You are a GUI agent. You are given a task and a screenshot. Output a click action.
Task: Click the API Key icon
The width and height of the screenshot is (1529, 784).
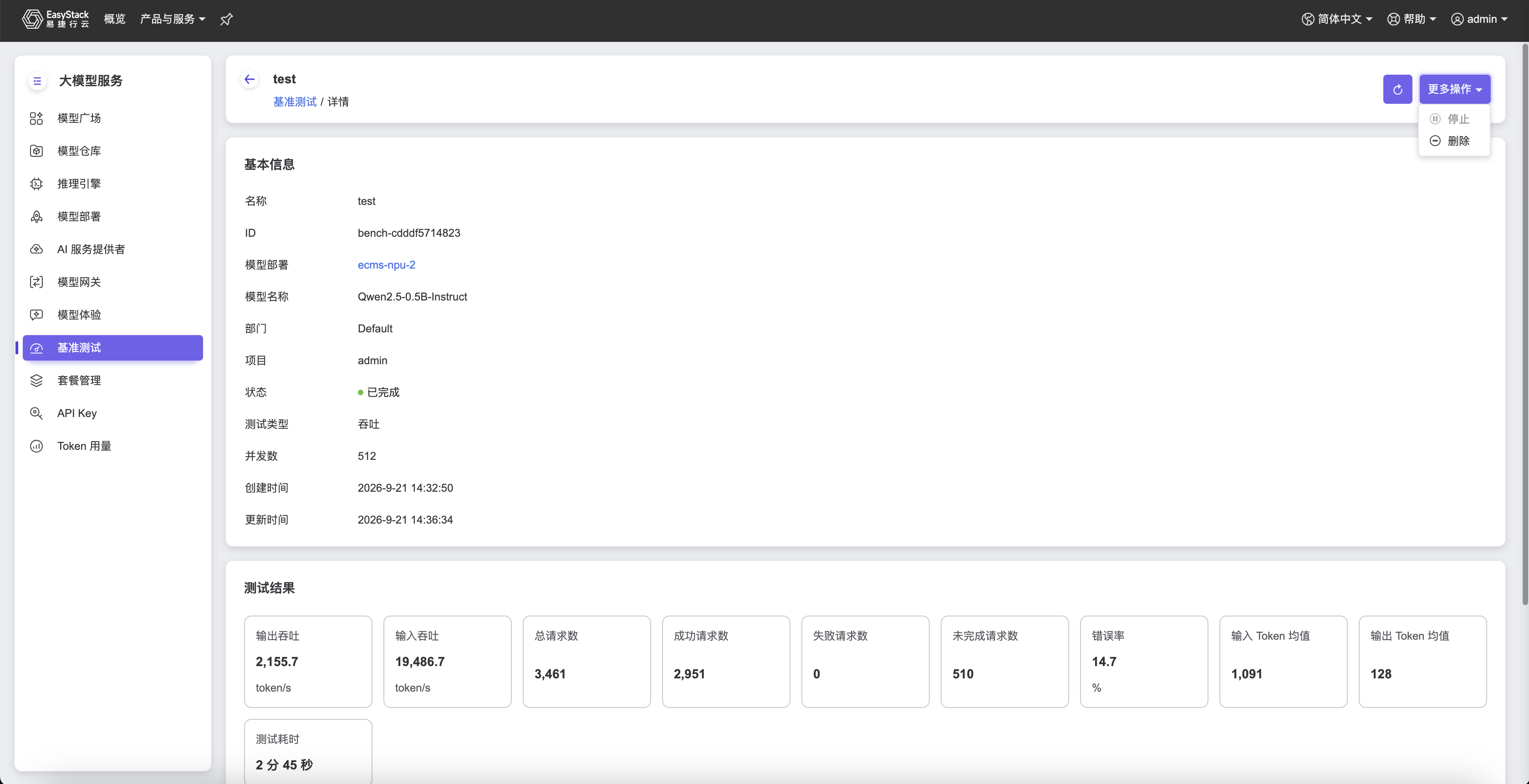(x=36, y=413)
